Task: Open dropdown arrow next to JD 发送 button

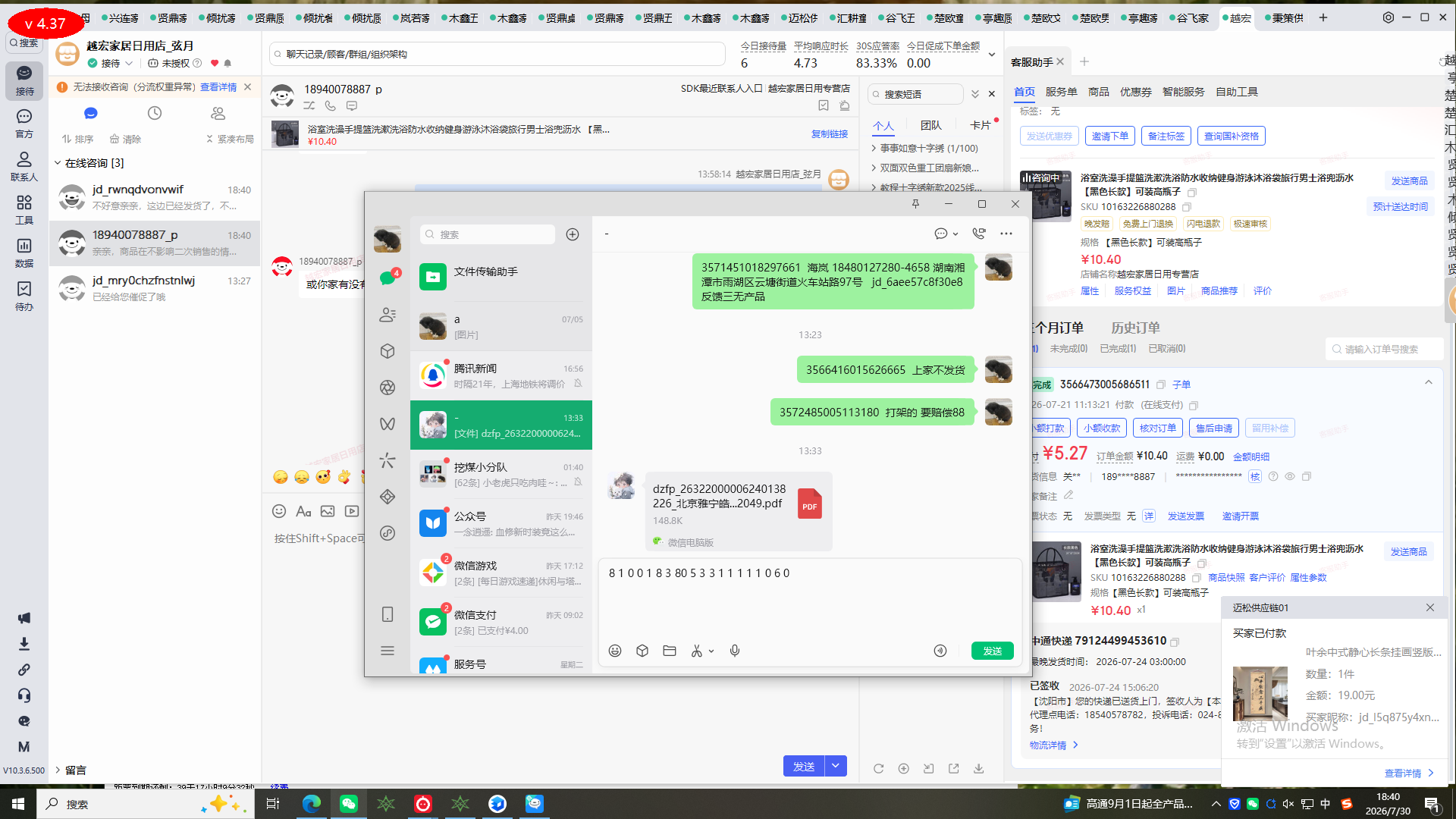Action: coord(836,766)
